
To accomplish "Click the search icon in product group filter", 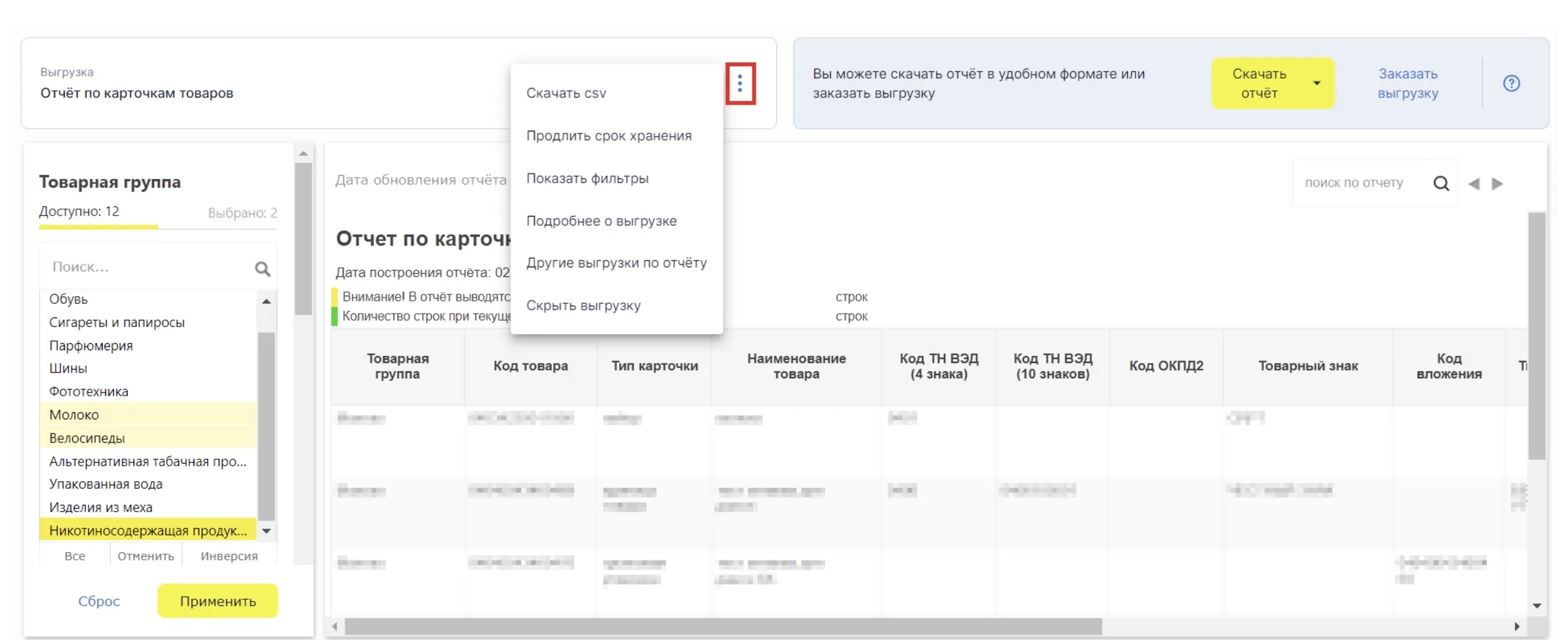I will tap(262, 269).
